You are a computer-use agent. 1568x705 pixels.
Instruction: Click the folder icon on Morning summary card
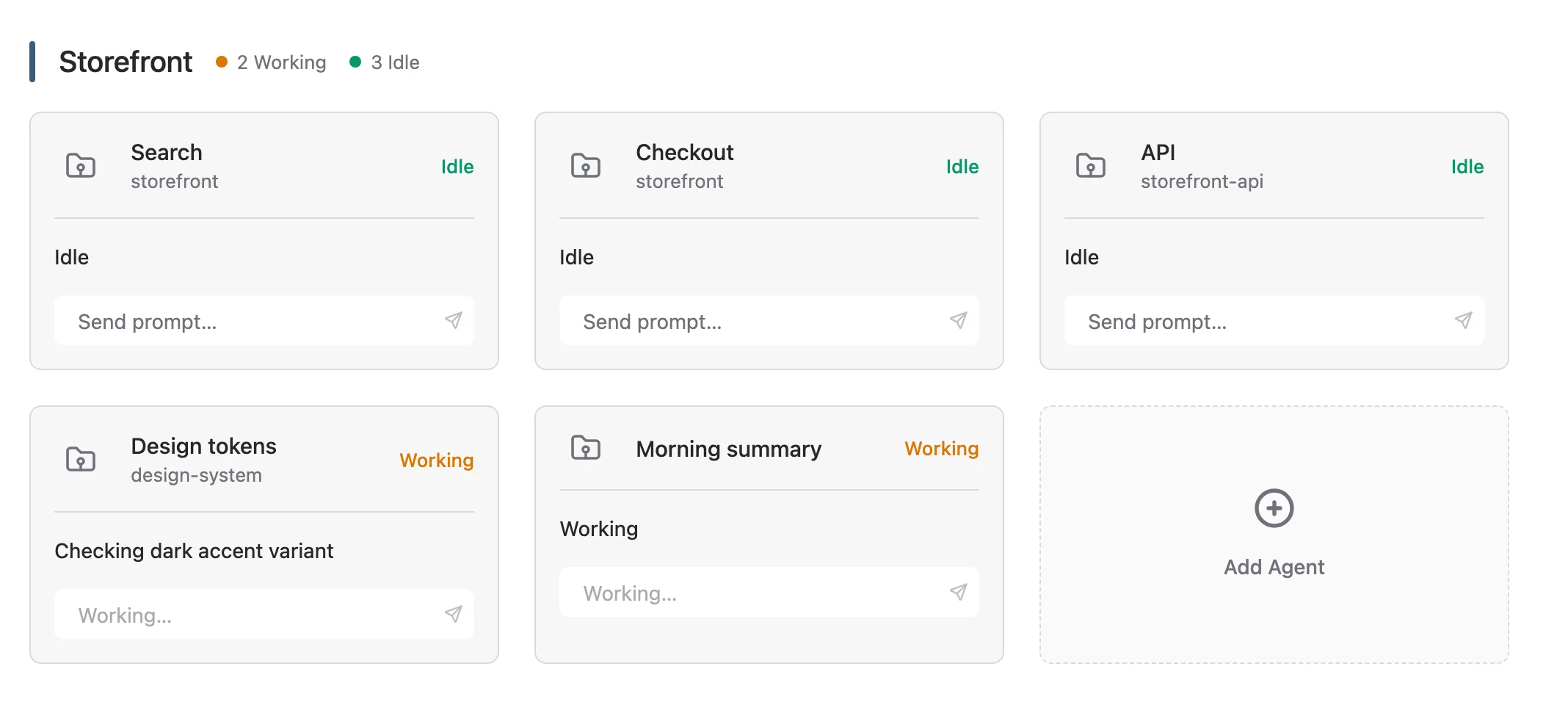coord(586,448)
